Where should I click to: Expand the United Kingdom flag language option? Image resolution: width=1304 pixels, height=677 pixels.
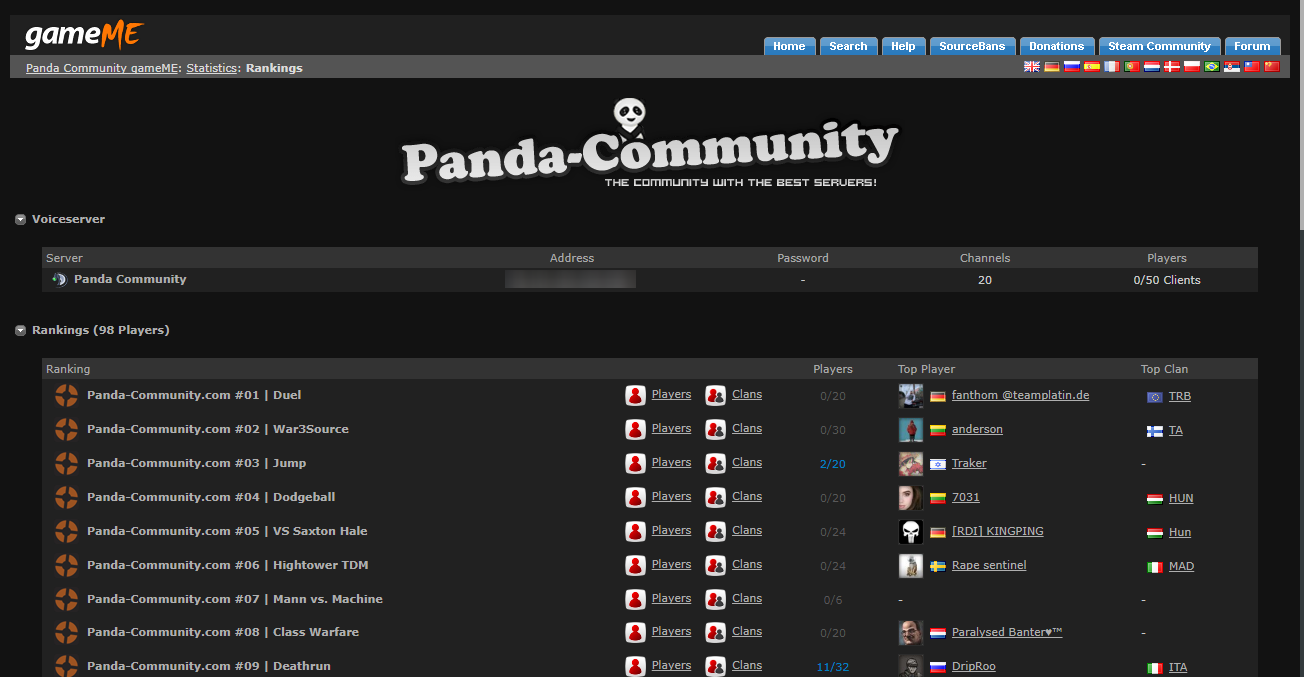click(x=1031, y=66)
